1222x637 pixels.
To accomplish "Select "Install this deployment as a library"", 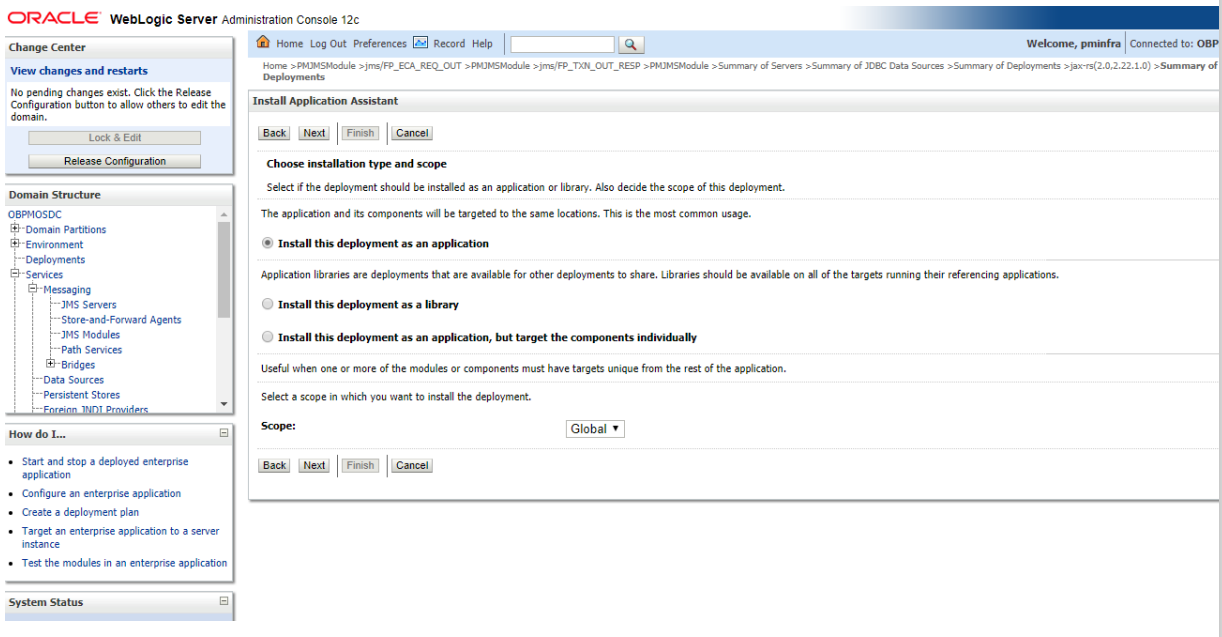I will (x=267, y=304).
